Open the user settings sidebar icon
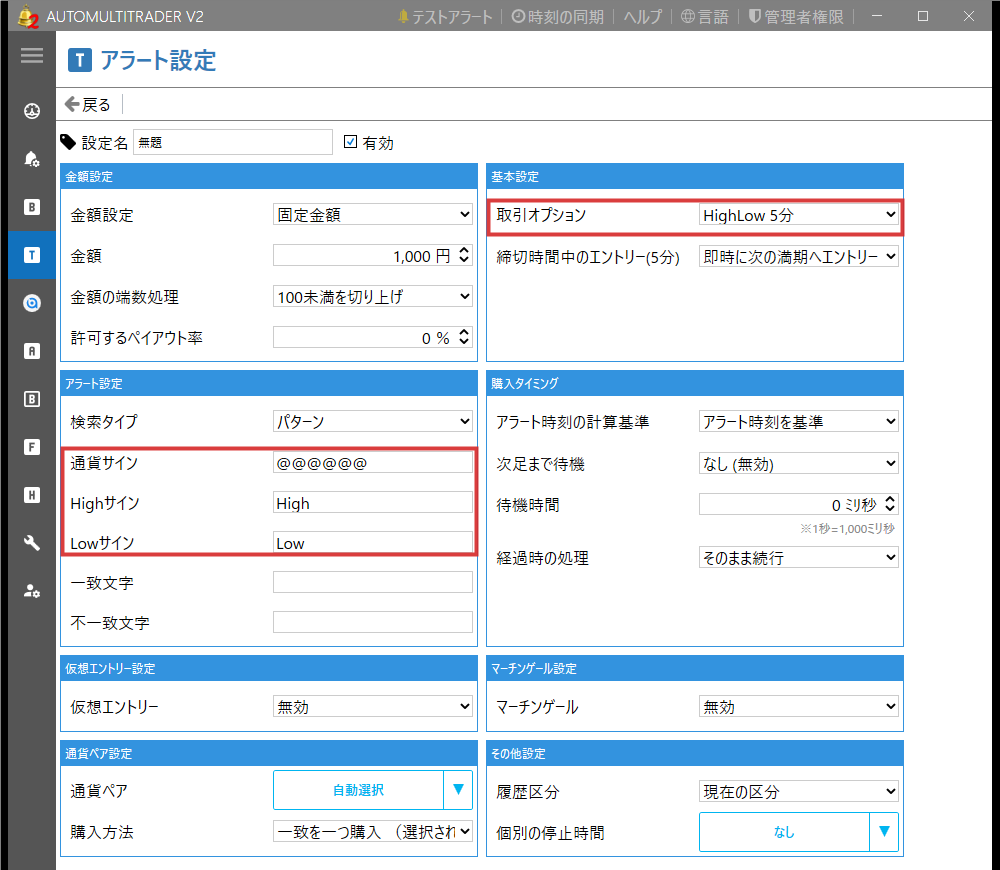1000x870 pixels. click(x=32, y=591)
